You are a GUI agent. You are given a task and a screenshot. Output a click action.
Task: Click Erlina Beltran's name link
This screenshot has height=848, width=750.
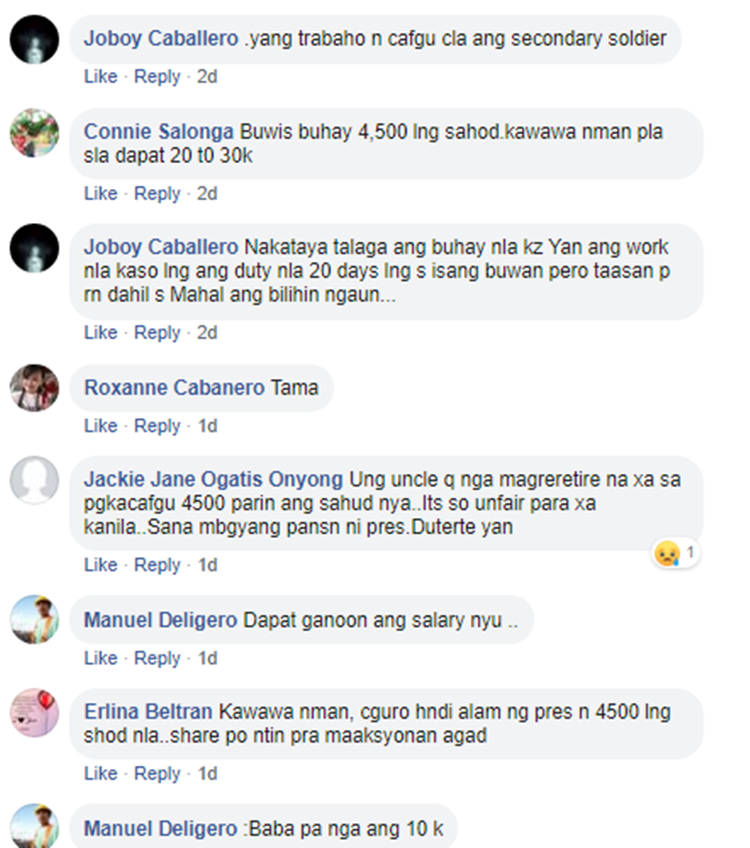tap(148, 712)
